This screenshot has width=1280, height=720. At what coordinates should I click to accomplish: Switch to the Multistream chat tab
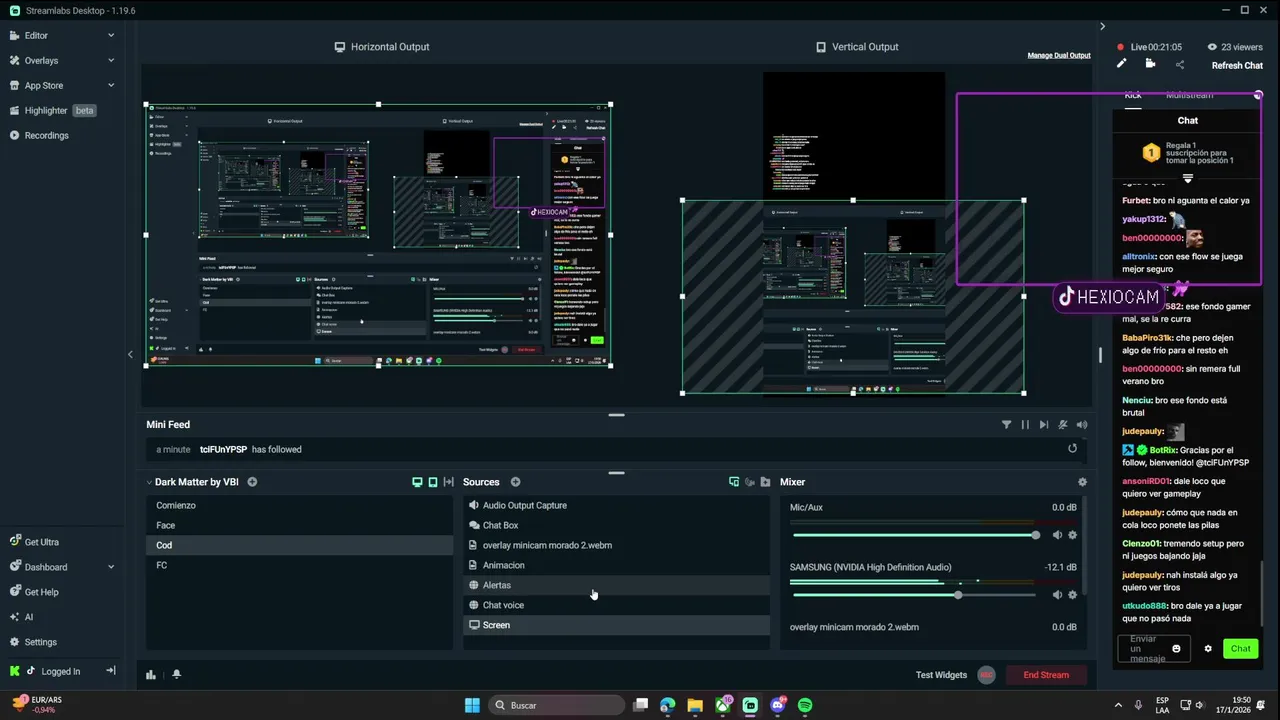[1189, 95]
